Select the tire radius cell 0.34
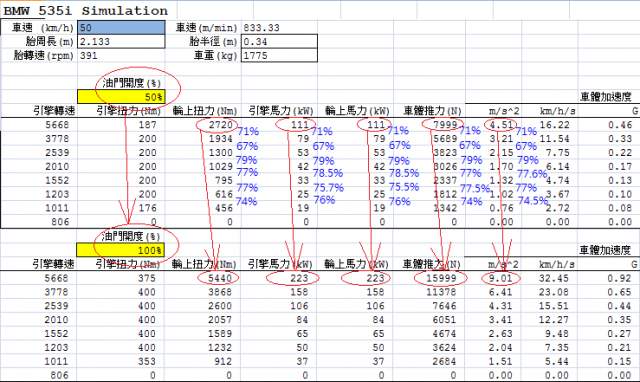The width and height of the screenshot is (640, 382). coord(279,42)
